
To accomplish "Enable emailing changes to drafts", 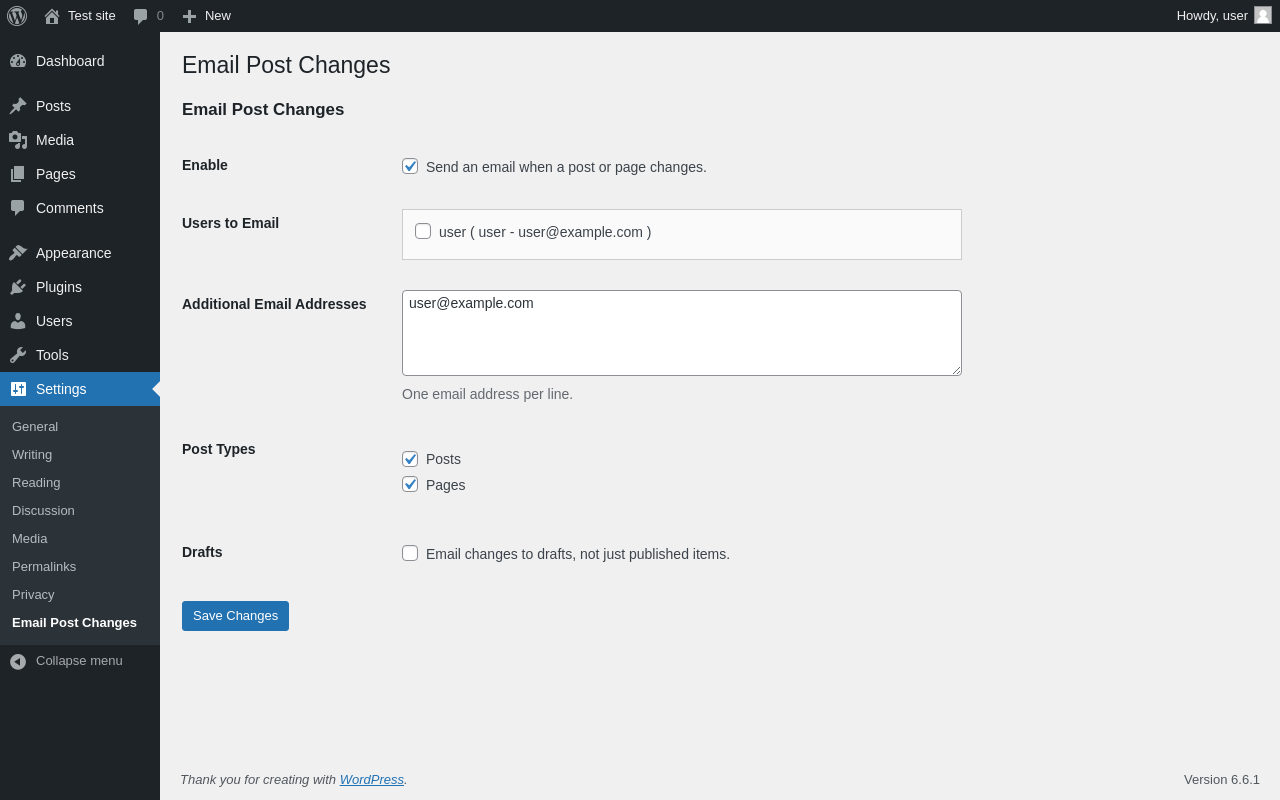I will click(x=410, y=553).
